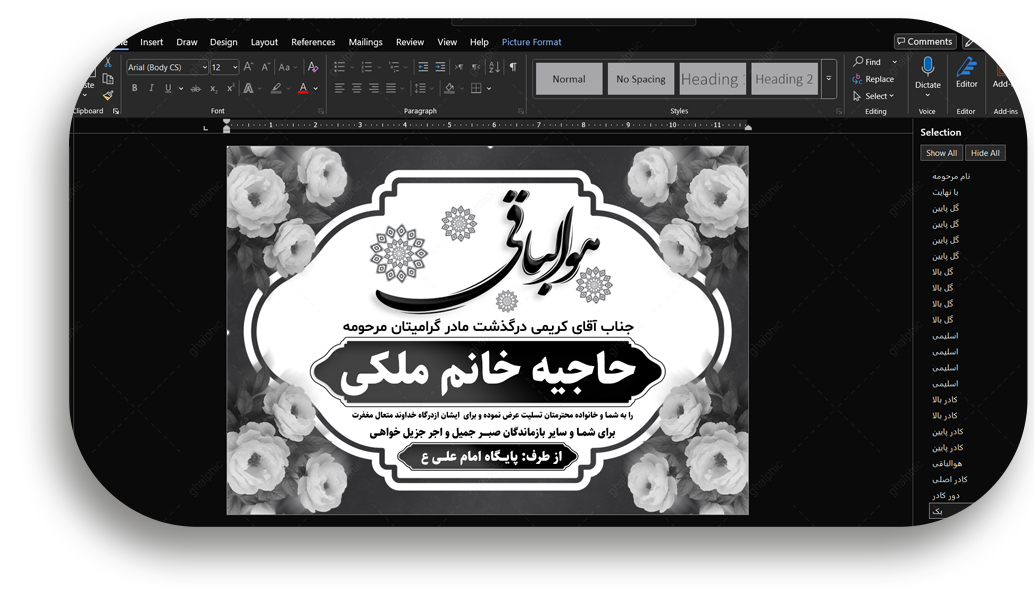Image resolution: width=1034 pixels, height=602 pixels.
Task: Toggle Show/Hide paragraph marks
Action: tap(513, 67)
